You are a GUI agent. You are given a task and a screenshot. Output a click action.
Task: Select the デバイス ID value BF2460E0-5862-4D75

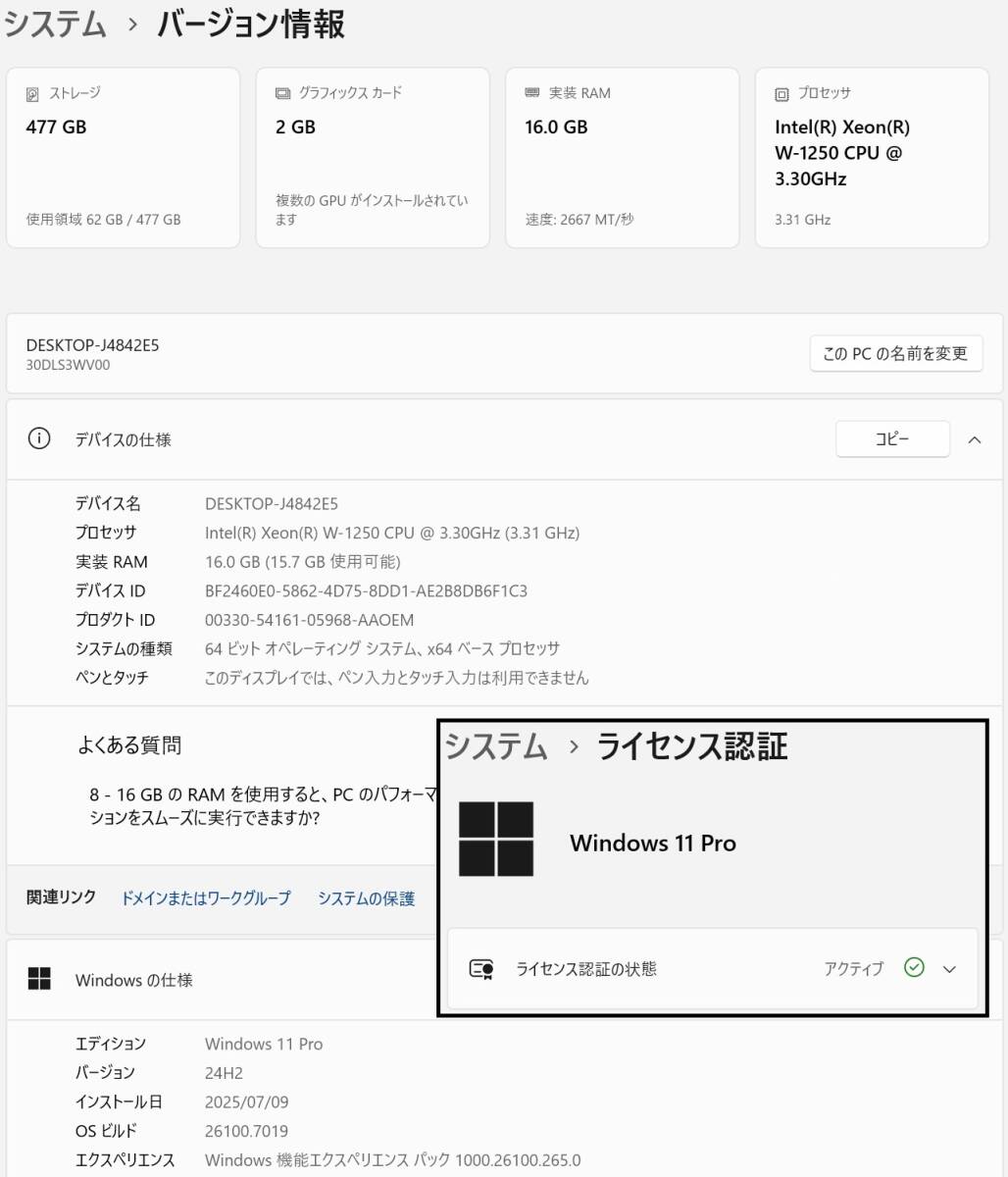366,590
